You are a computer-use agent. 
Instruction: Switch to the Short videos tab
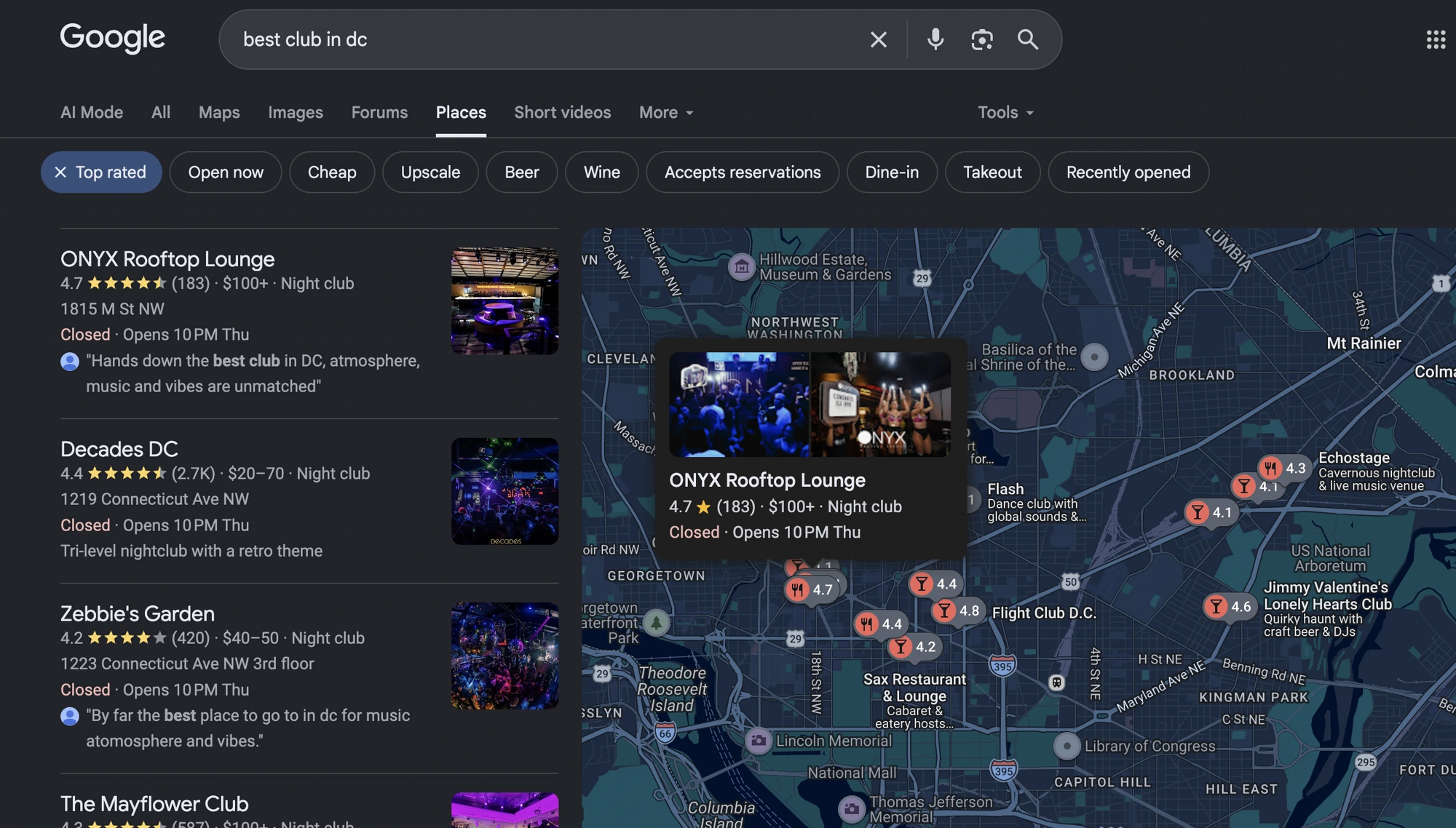563,113
